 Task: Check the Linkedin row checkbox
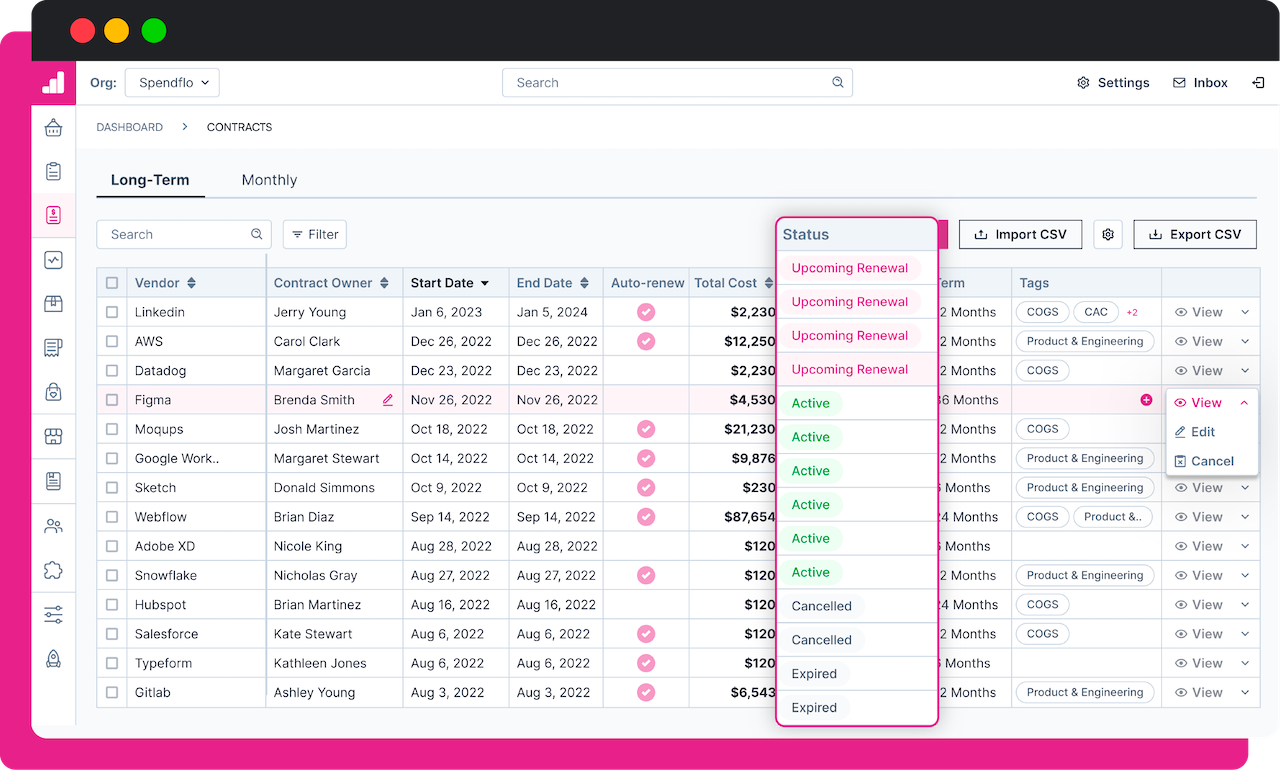point(112,312)
